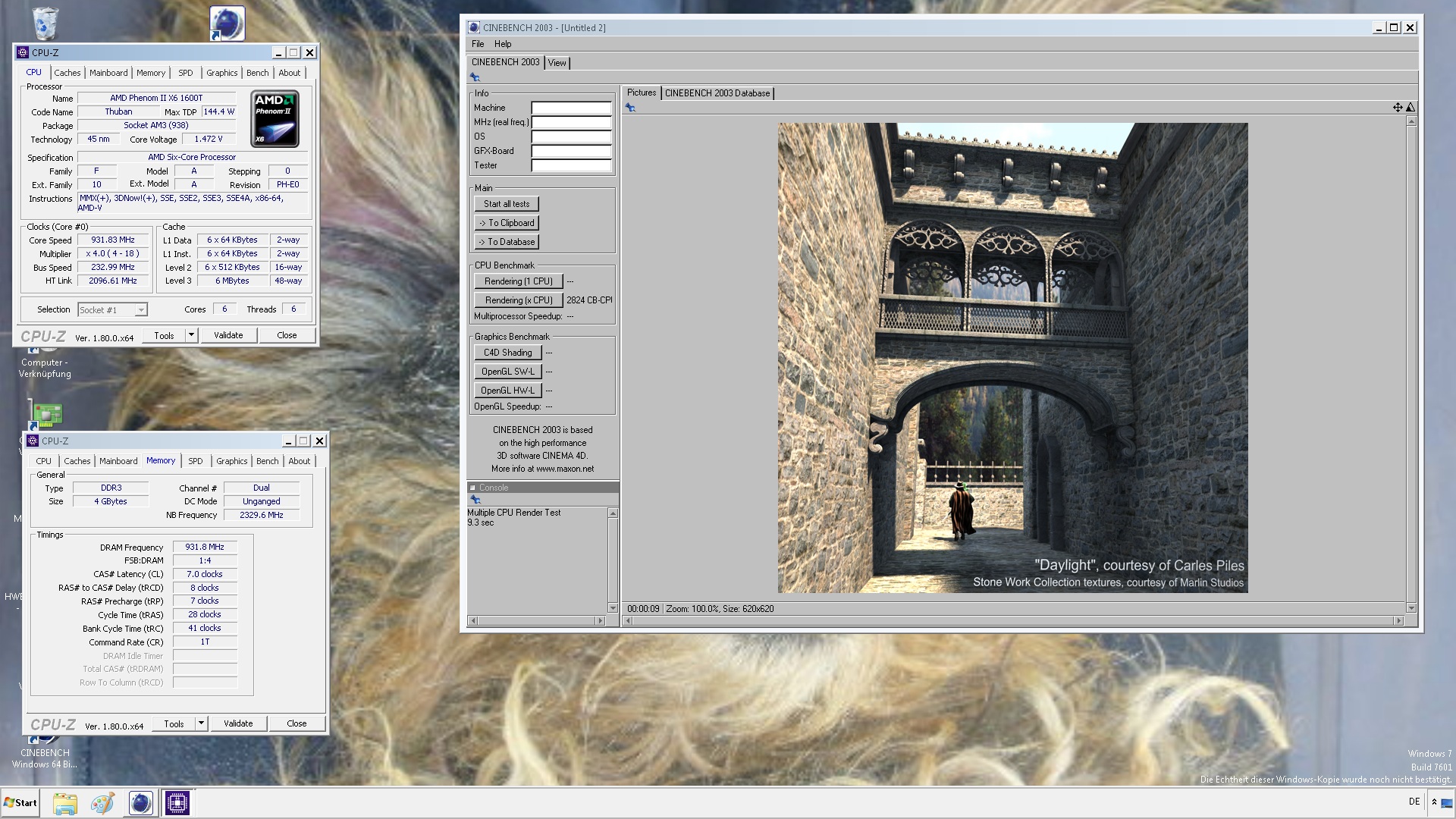1456x819 pixels.
Task: Click Start all tests button
Action: coord(507,204)
